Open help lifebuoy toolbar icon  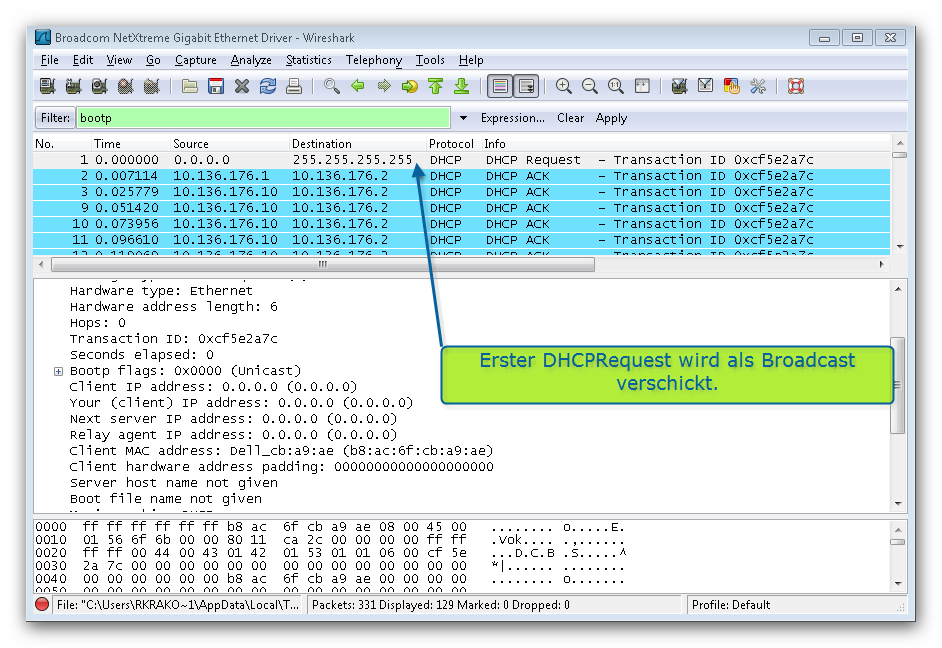(x=796, y=86)
